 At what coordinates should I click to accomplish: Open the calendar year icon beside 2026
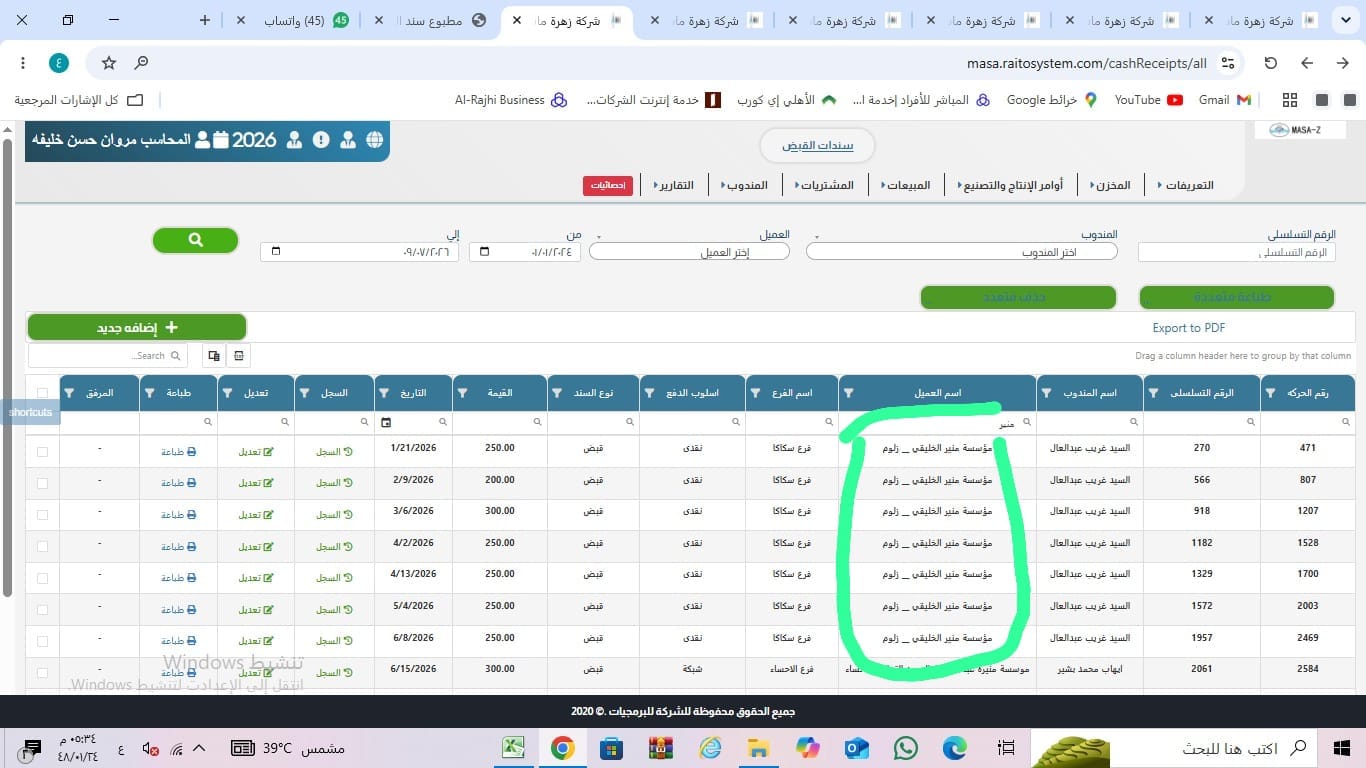click(x=221, y=140)
